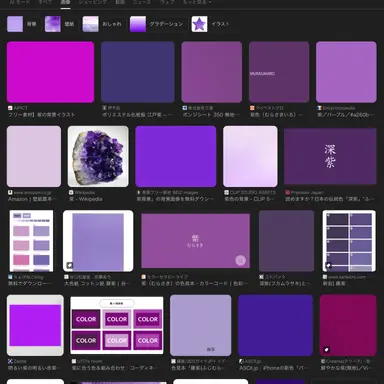Click the round badge on the むらさき image
The height and width of the screenshot is (384, 384).
click(x=241, y=260)
